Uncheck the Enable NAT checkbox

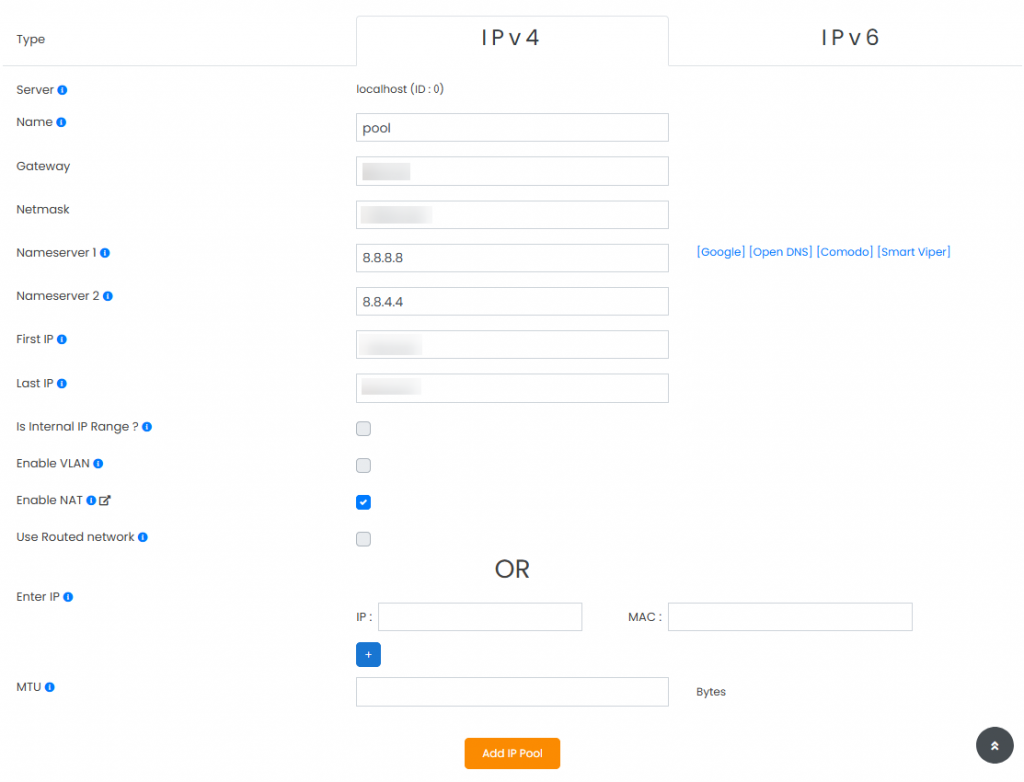[363, 502]
